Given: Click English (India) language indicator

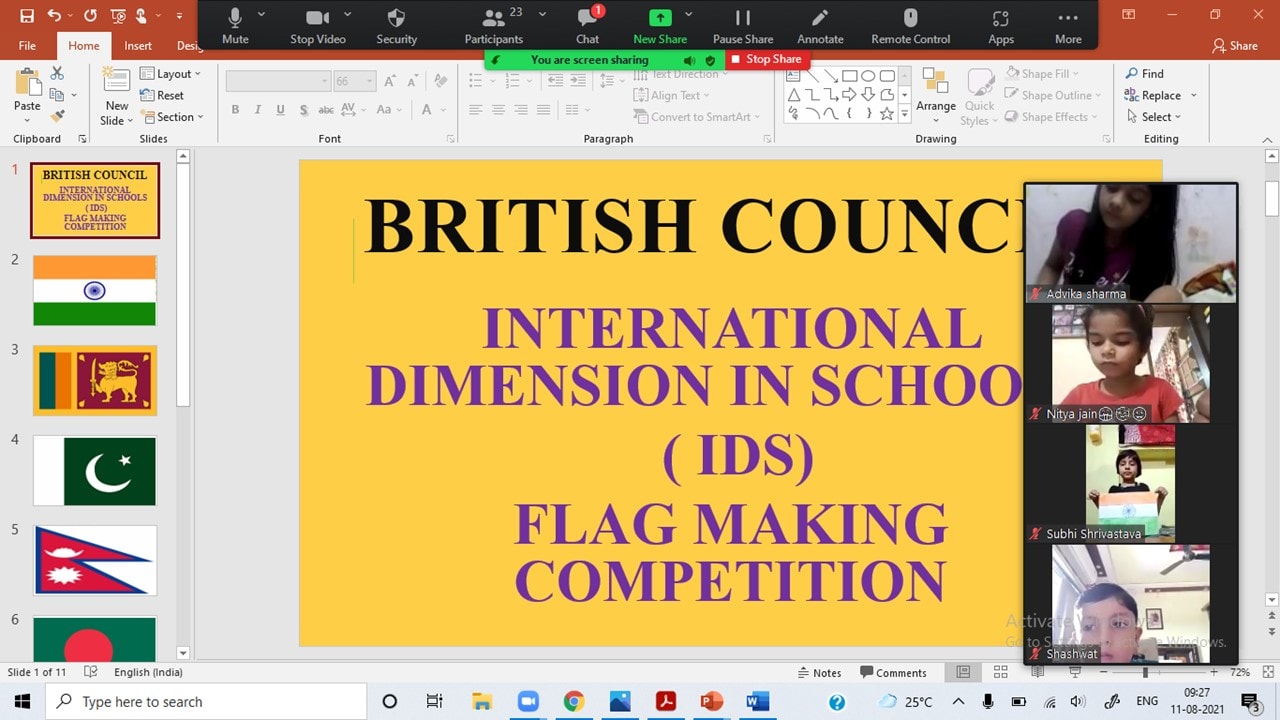Looking at the screenshot, I should coord(148,673).
